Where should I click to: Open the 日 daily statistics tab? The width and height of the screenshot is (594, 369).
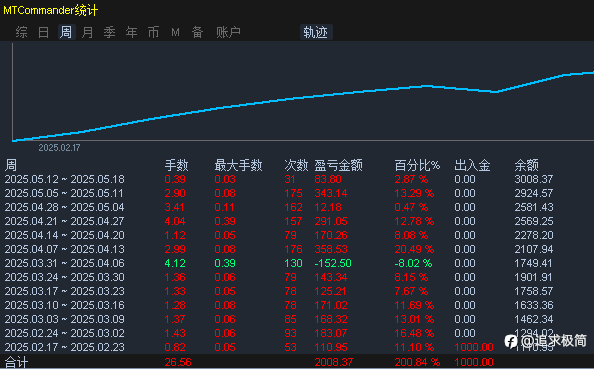44,32
